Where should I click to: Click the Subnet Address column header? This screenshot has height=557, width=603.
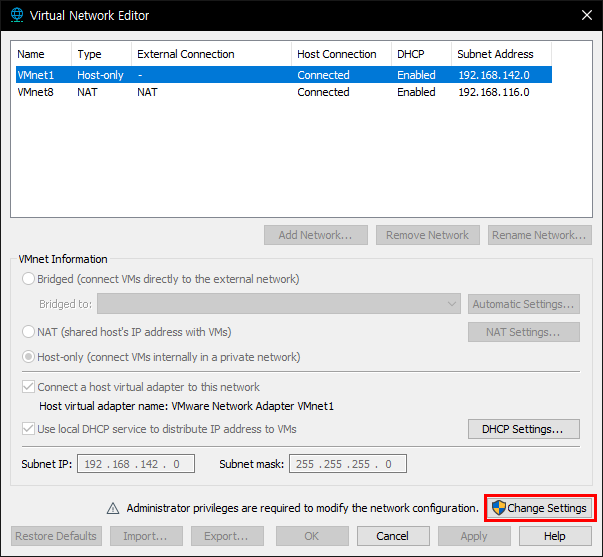(x=501, y=54)
